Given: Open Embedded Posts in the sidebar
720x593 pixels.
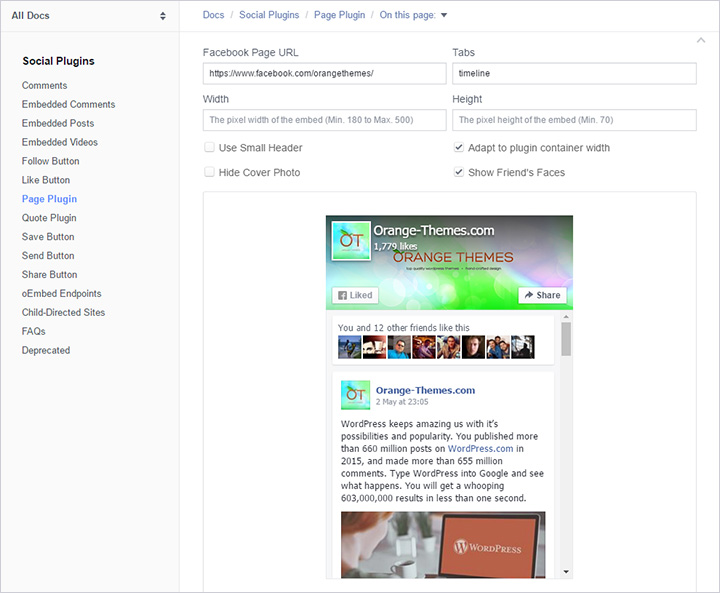Looking at the screenshot, I should coord(58,123).
